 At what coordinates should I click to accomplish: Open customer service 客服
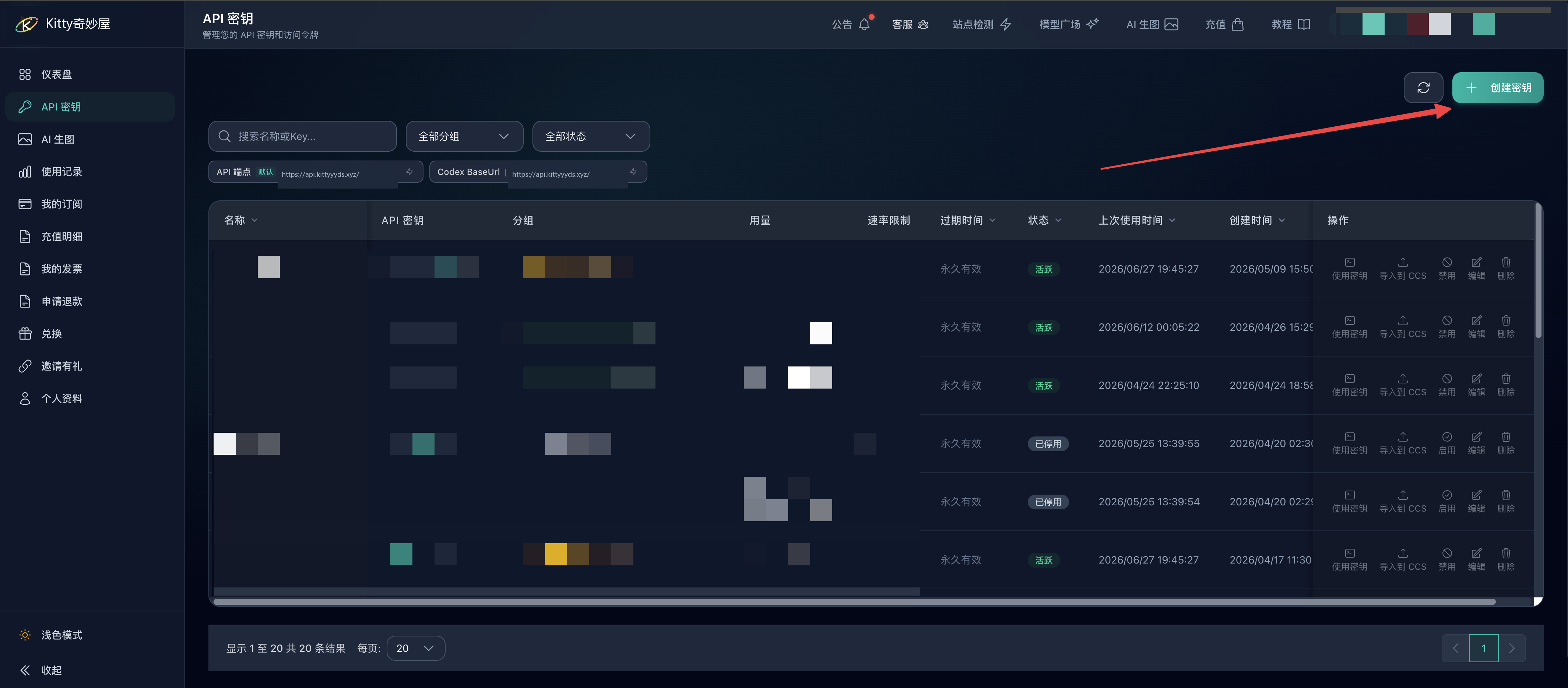910,24
